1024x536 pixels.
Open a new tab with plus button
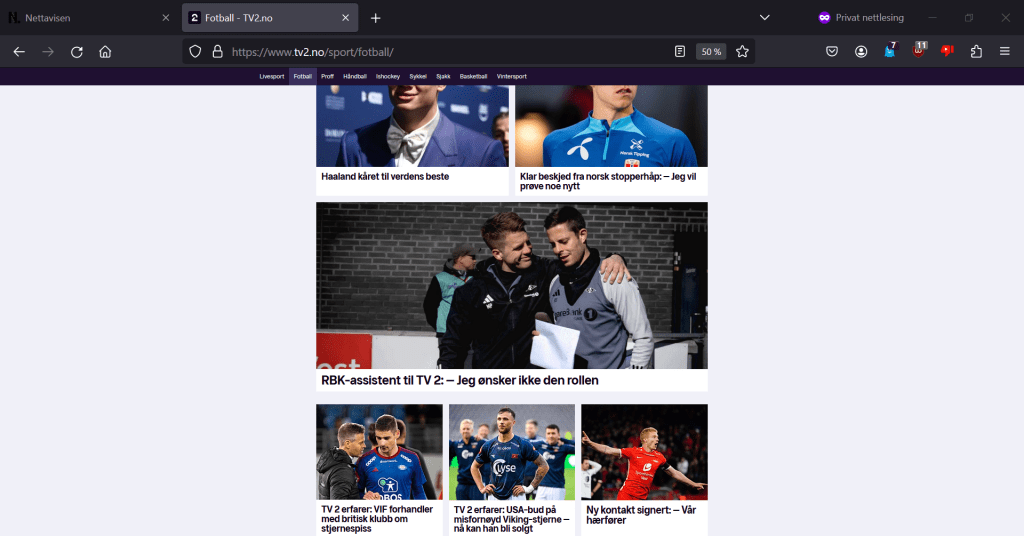click(x=376, y=18)
